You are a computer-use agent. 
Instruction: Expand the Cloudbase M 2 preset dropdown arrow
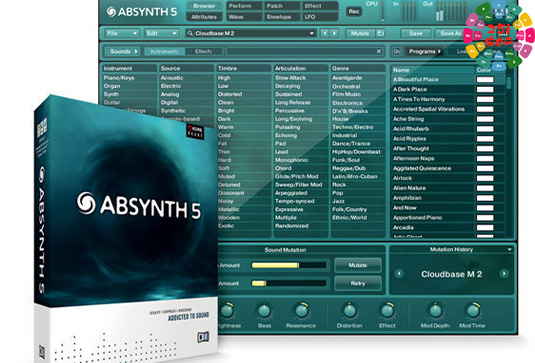312,33
